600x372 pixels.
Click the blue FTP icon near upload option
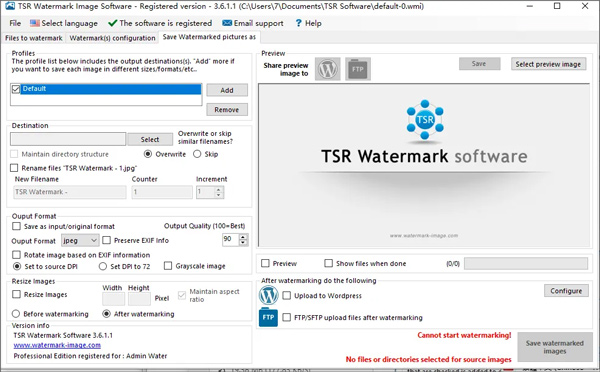[x=268, y=317]
